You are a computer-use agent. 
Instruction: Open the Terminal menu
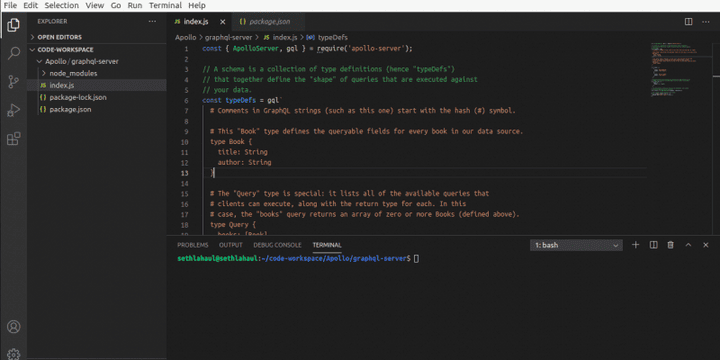tap(165, 6)
